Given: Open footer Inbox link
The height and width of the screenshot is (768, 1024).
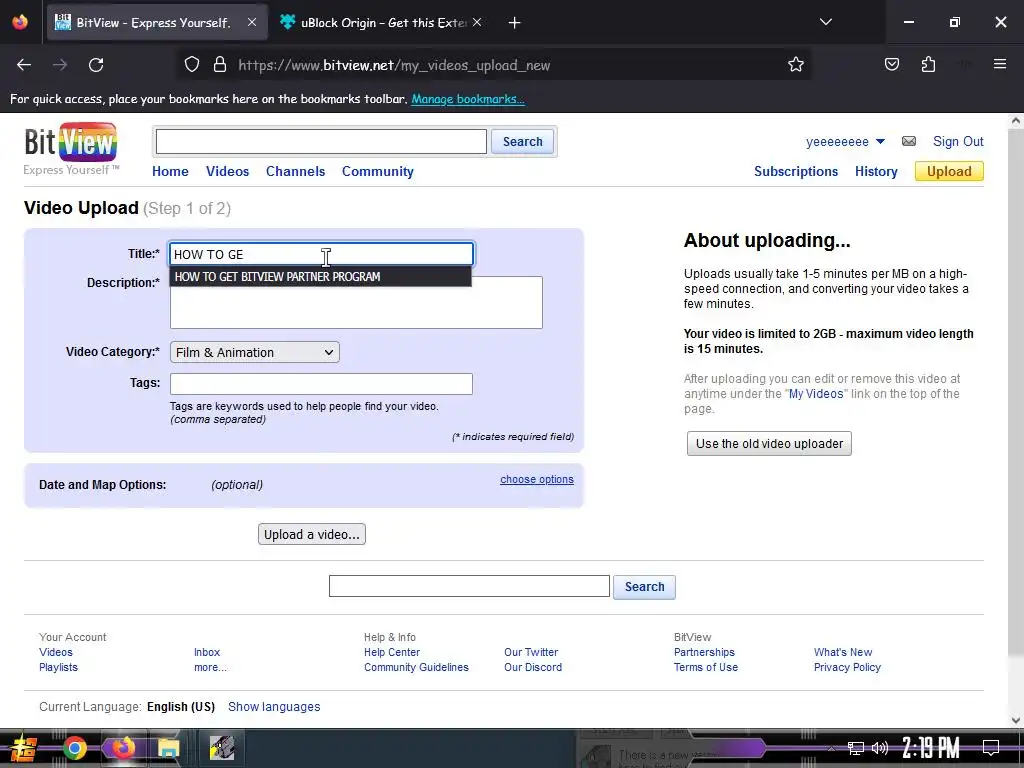Looking at the screenshot, I should point(207,652).
